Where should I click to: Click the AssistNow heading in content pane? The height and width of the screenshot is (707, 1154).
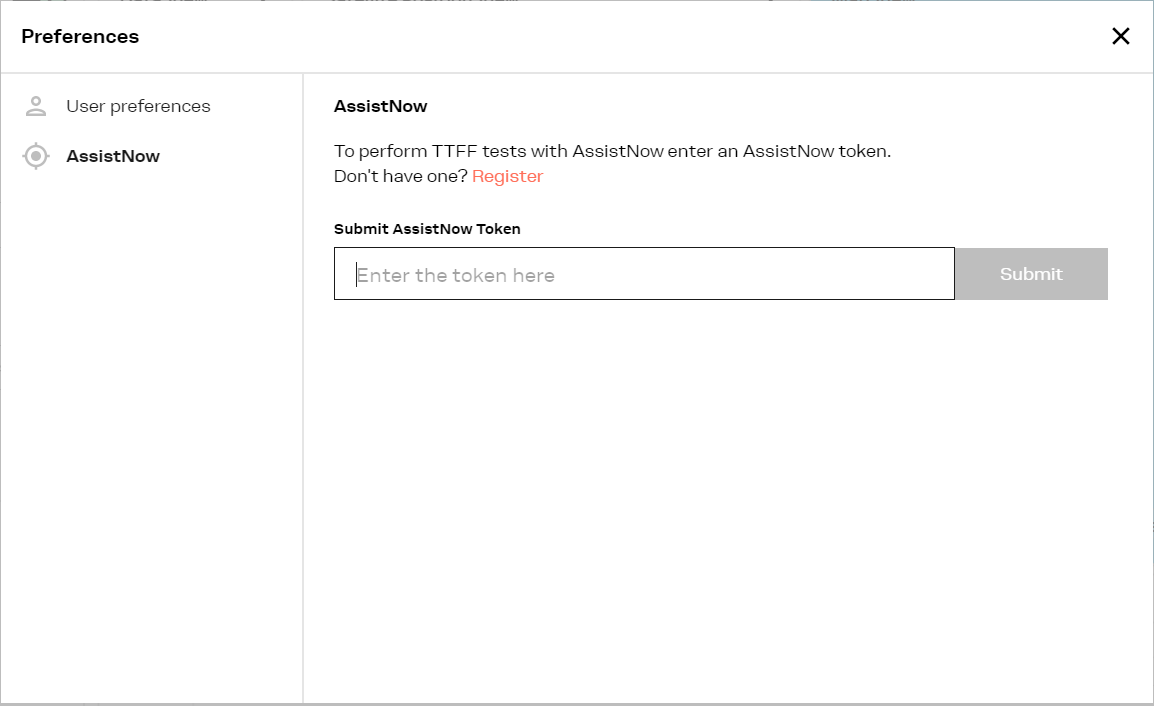(x=380, y=106)
